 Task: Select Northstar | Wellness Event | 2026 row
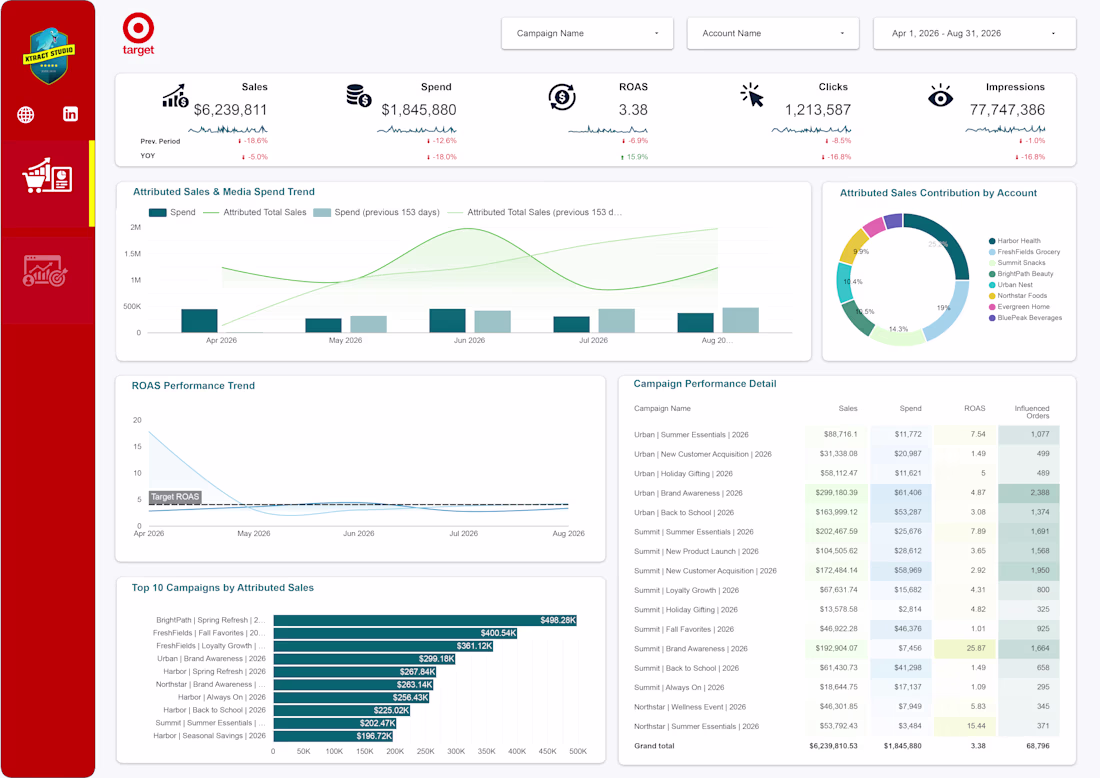click(846, 707)
